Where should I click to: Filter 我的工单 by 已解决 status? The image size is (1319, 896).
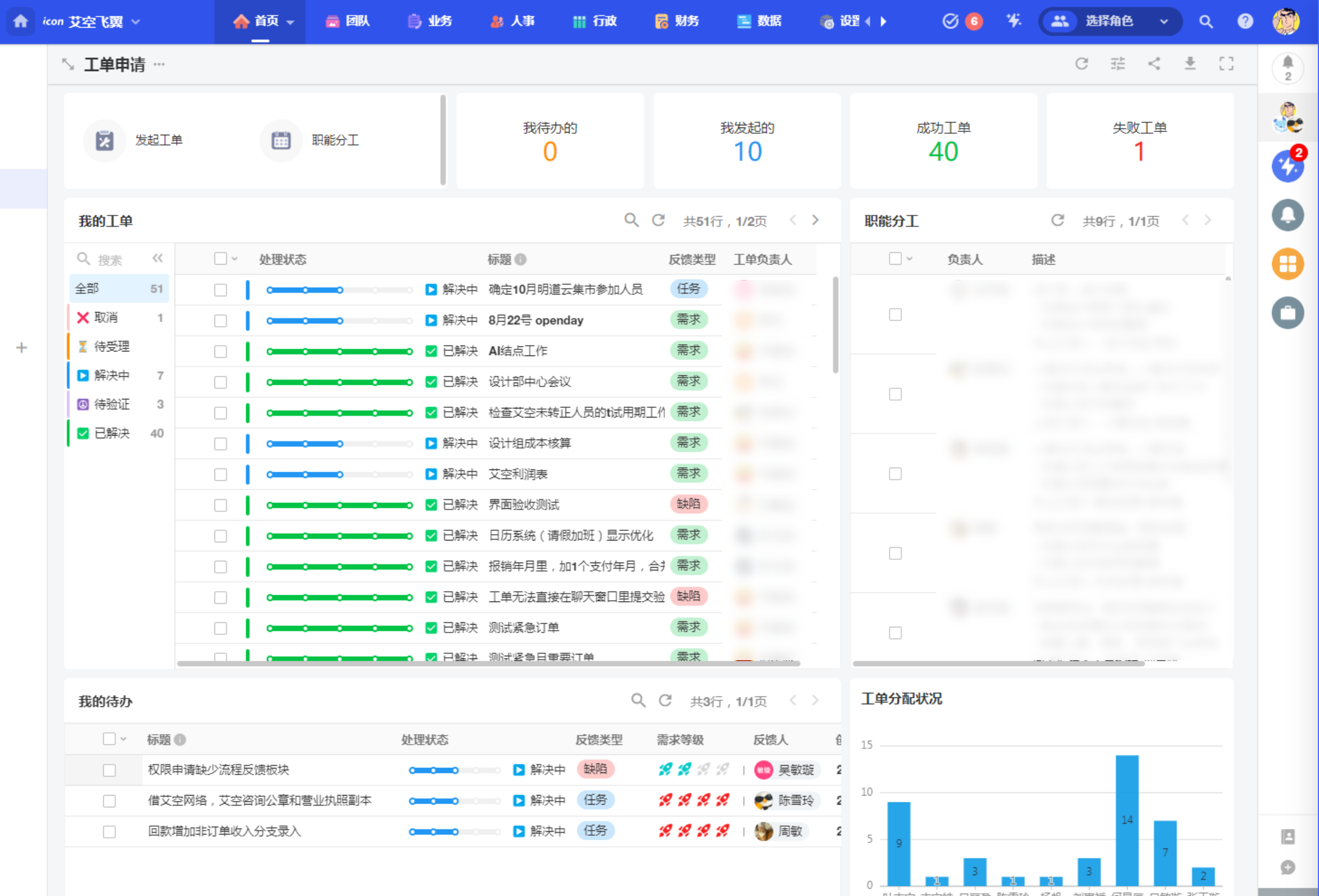[119, 433]
